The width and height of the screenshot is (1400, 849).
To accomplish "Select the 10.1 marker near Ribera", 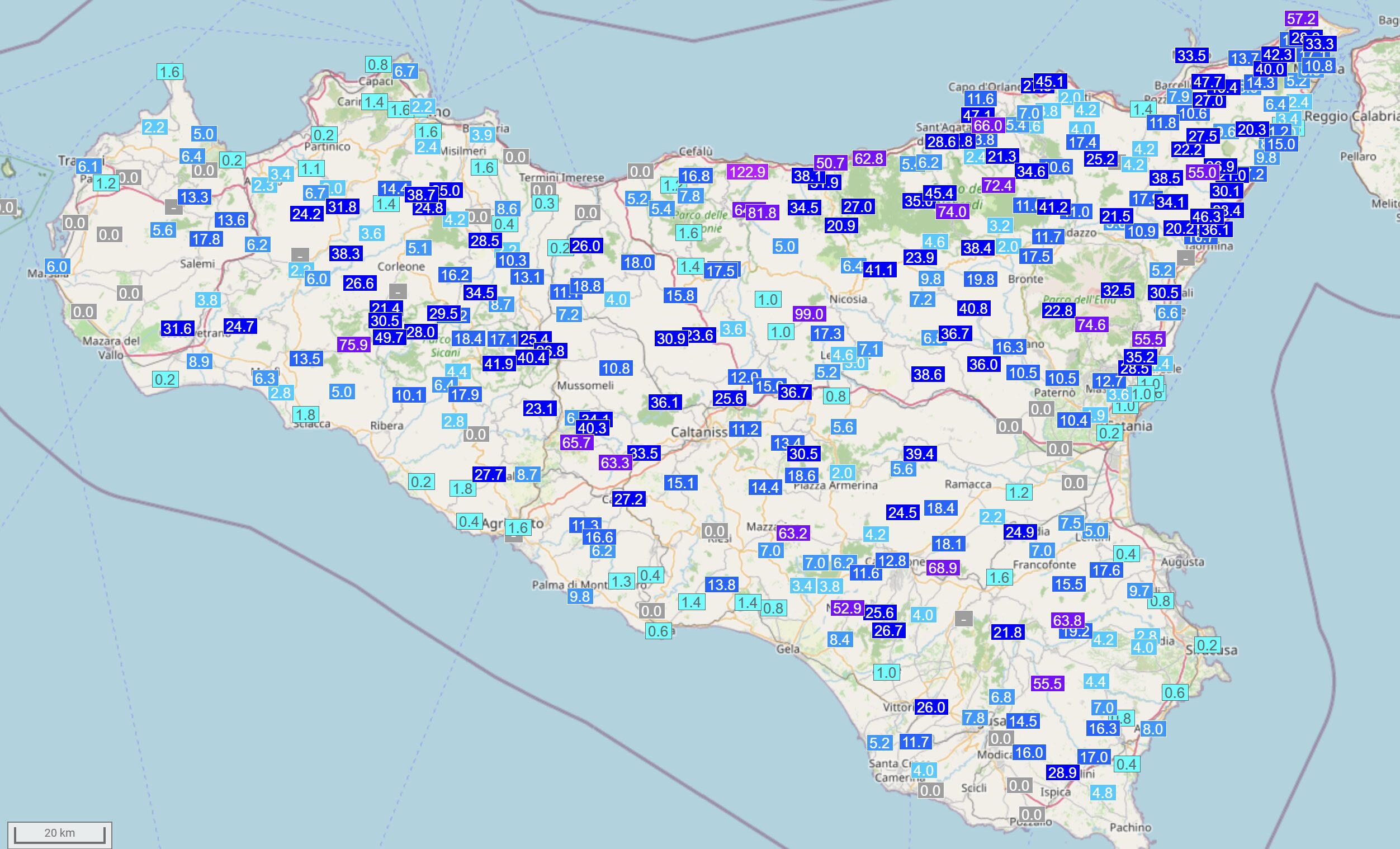I will pos(409,395).
